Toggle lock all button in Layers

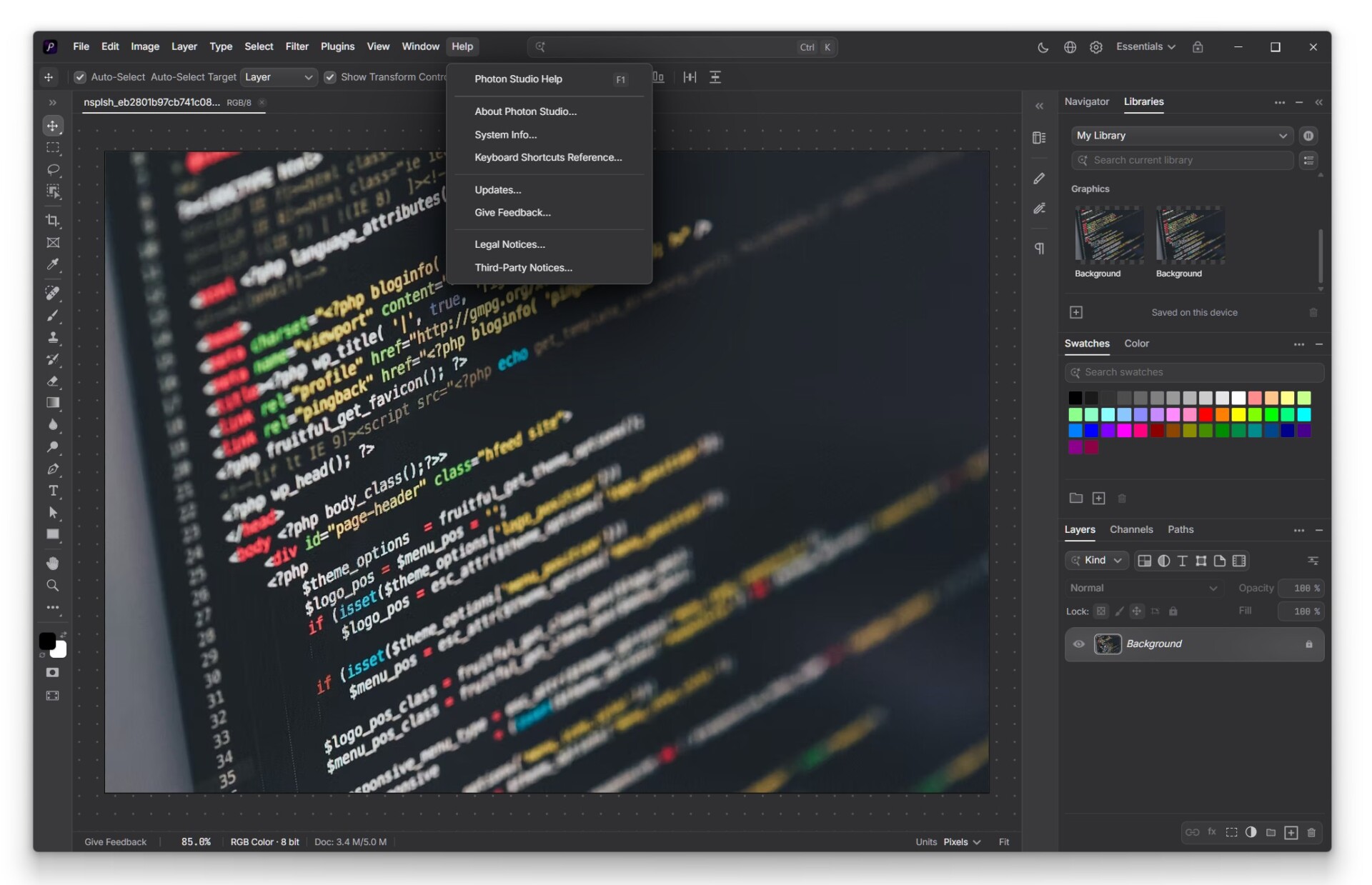(1173, 611)
